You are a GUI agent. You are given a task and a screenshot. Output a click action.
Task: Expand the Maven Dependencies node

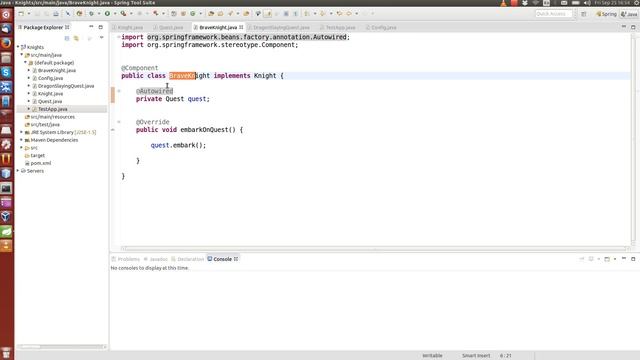coord(22,140)
